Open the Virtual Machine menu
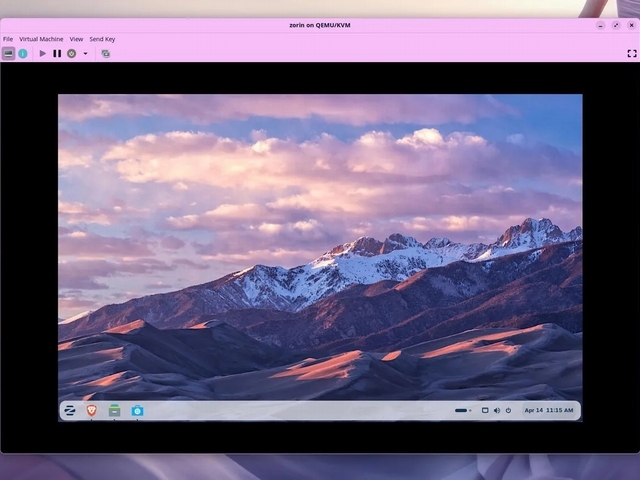 coord(41,39)
